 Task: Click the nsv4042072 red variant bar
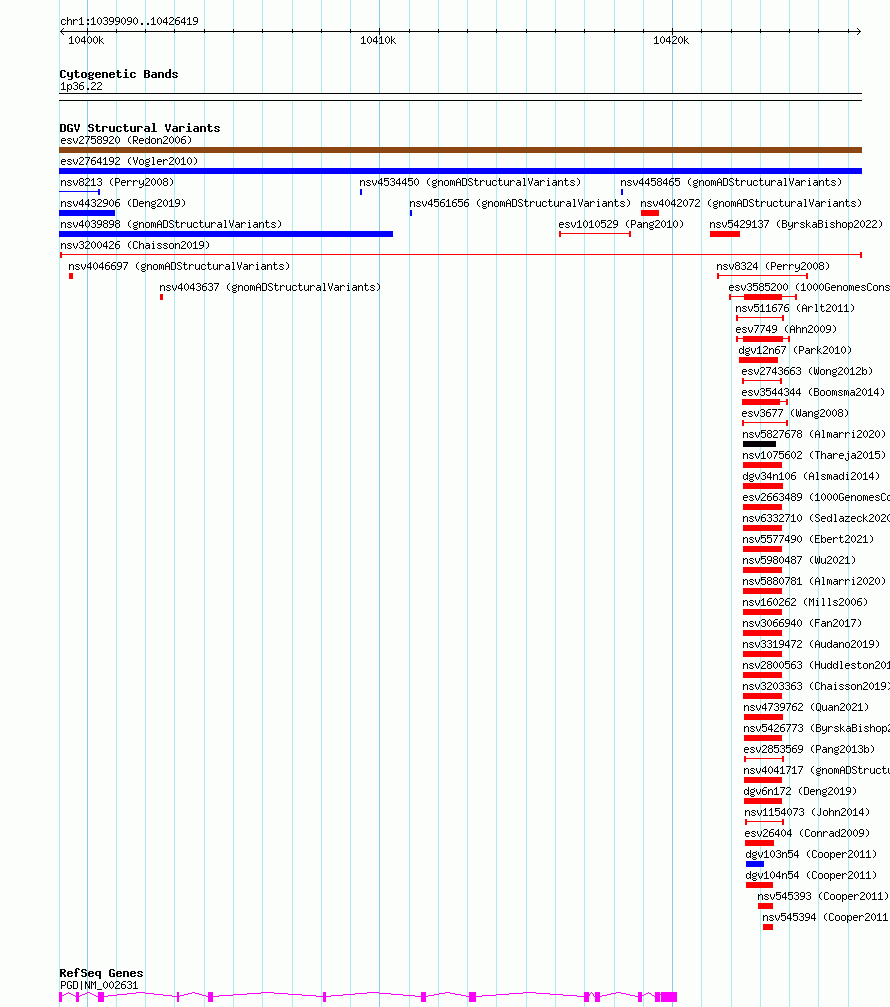pos(650,213)
